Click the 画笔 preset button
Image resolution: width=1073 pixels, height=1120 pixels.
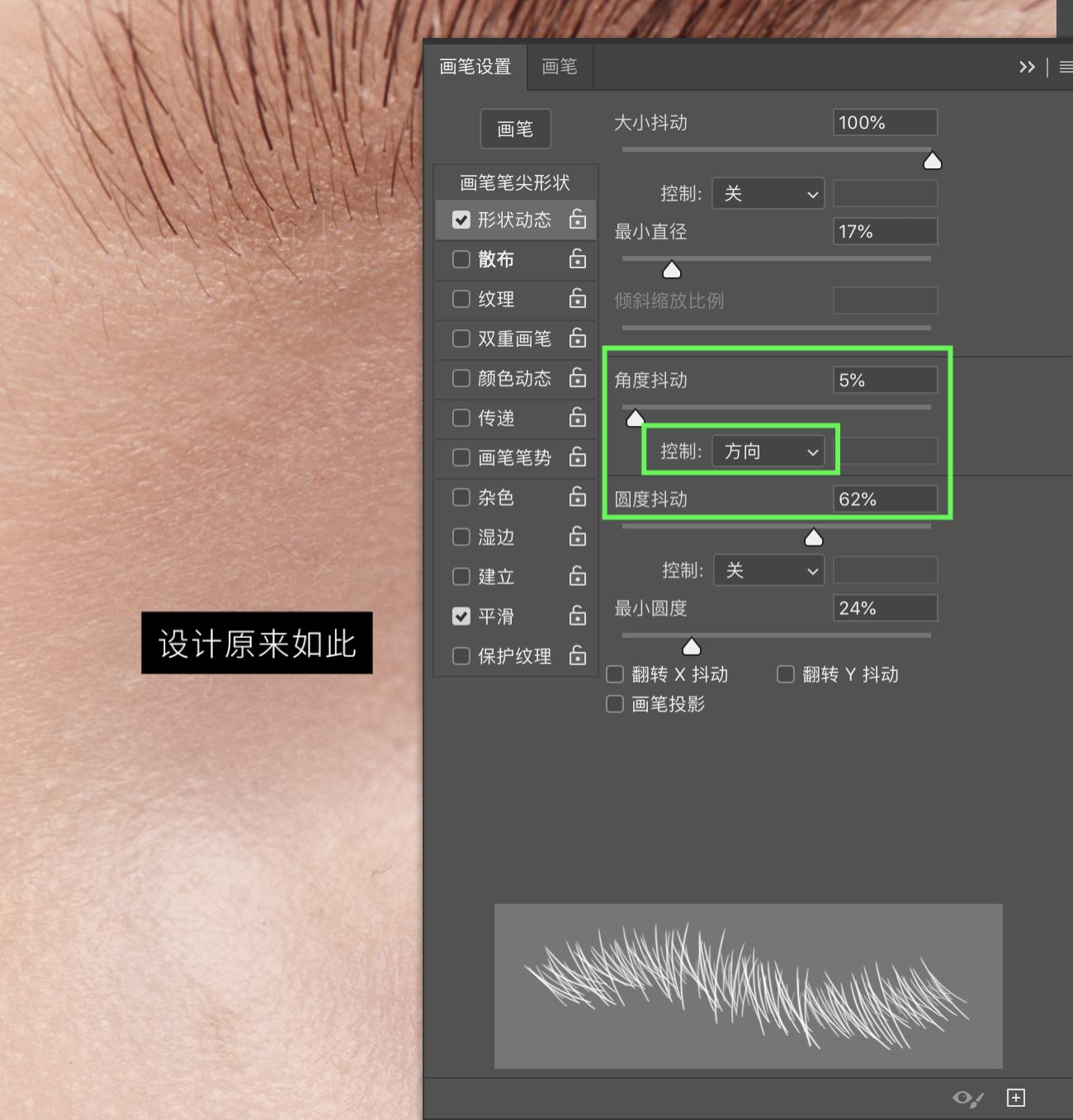515,129
